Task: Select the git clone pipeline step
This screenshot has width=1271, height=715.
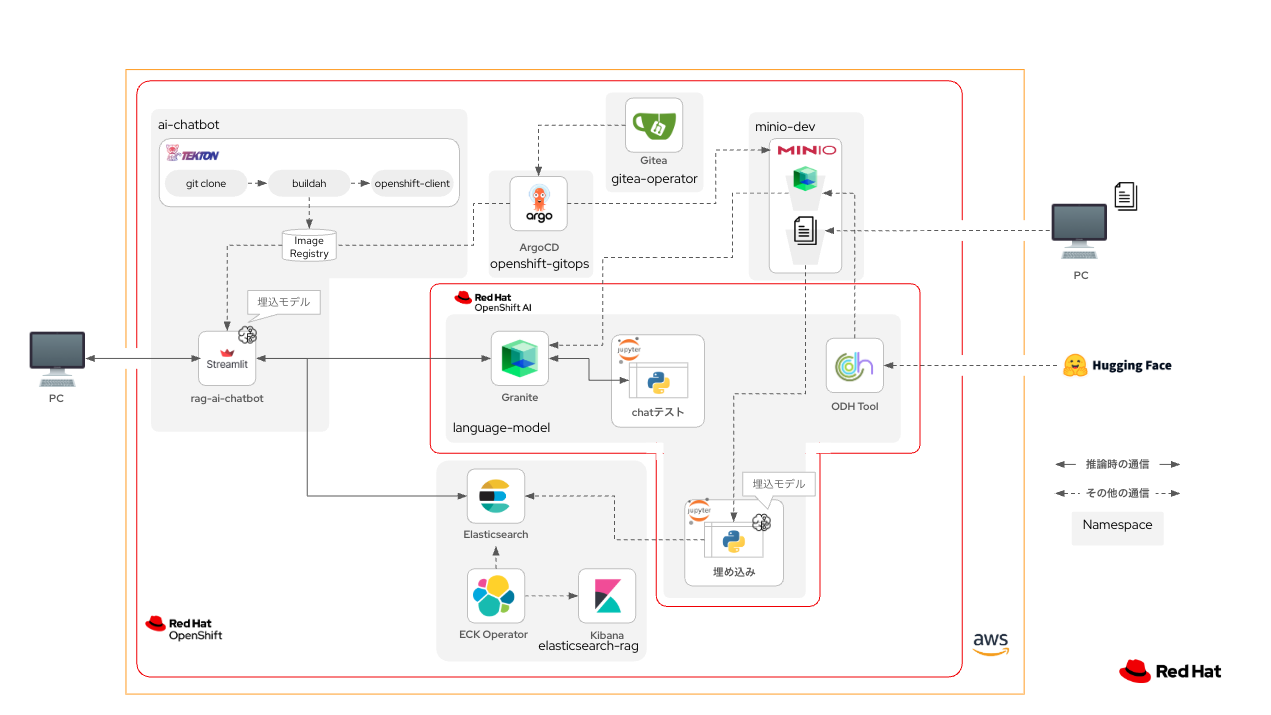Action: pyautogui.click(x=206, y=184)
